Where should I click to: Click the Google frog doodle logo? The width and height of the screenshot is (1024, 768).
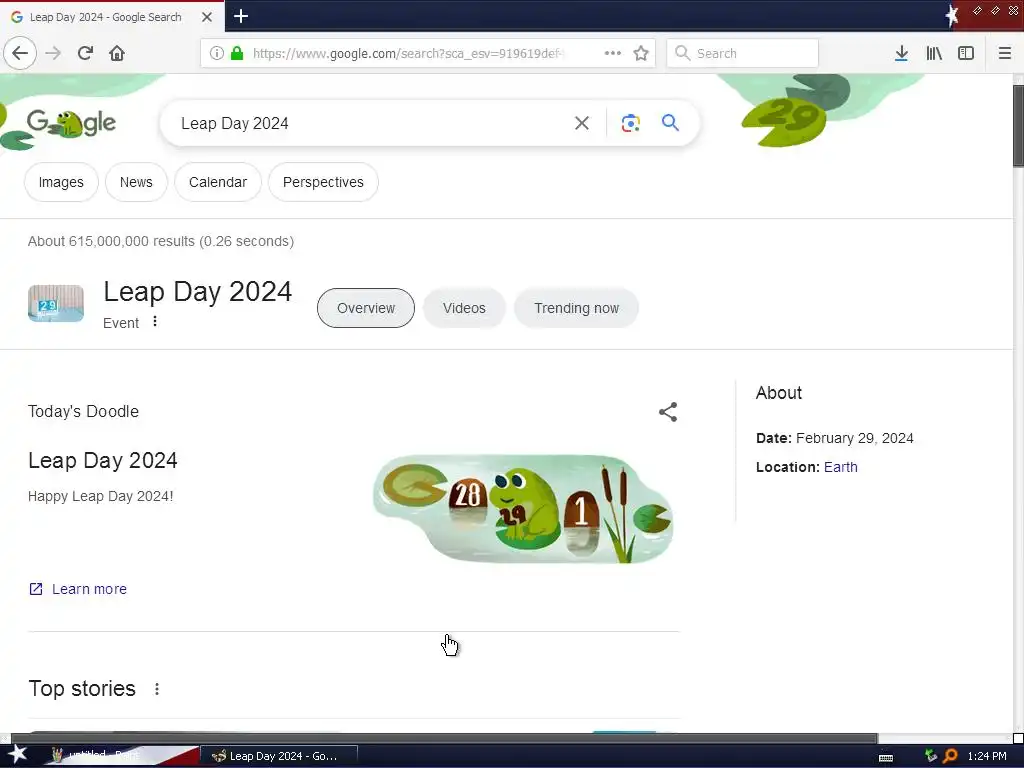(x=71, y=123)
